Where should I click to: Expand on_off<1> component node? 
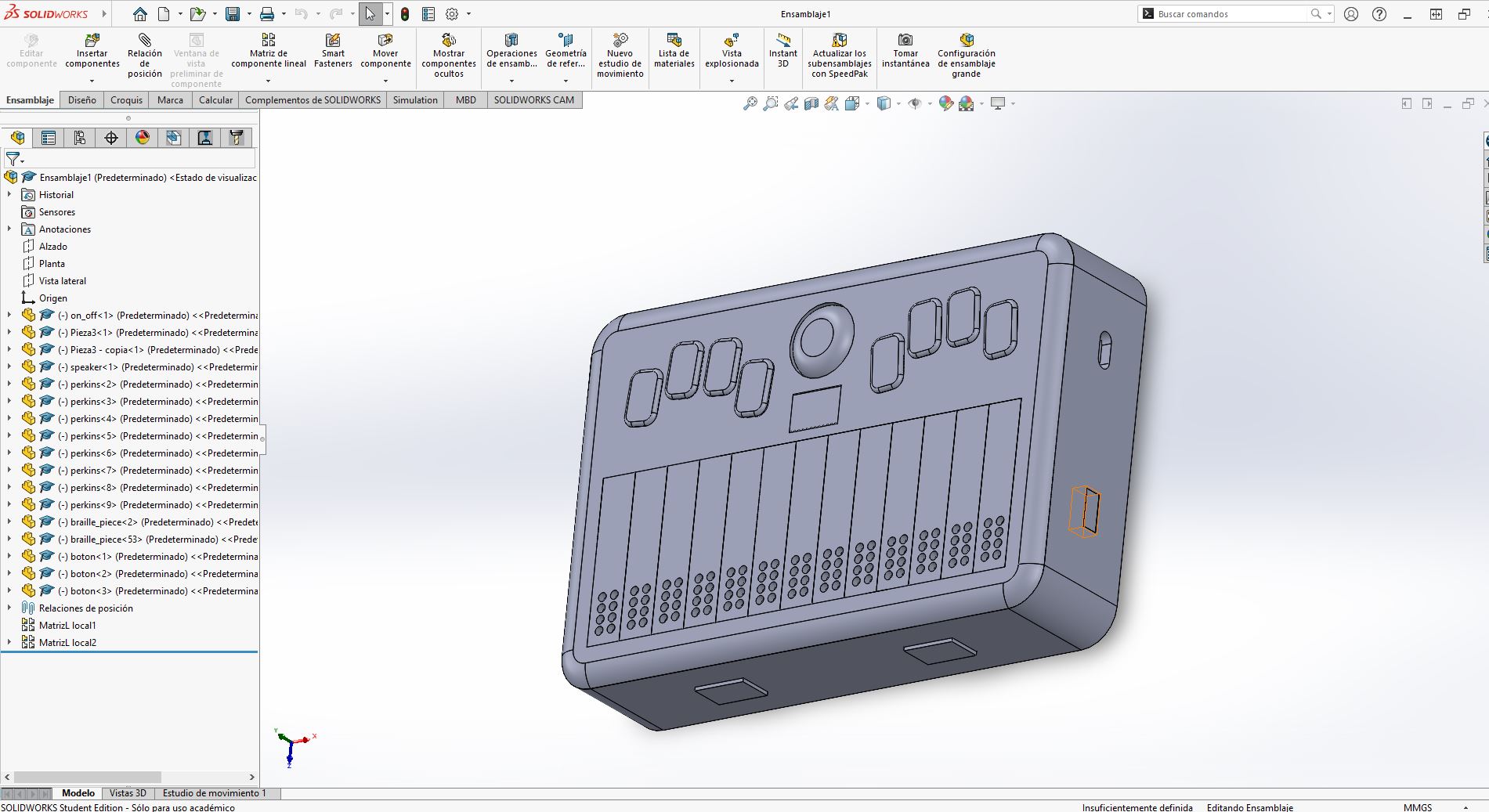[x=9, y=315]
